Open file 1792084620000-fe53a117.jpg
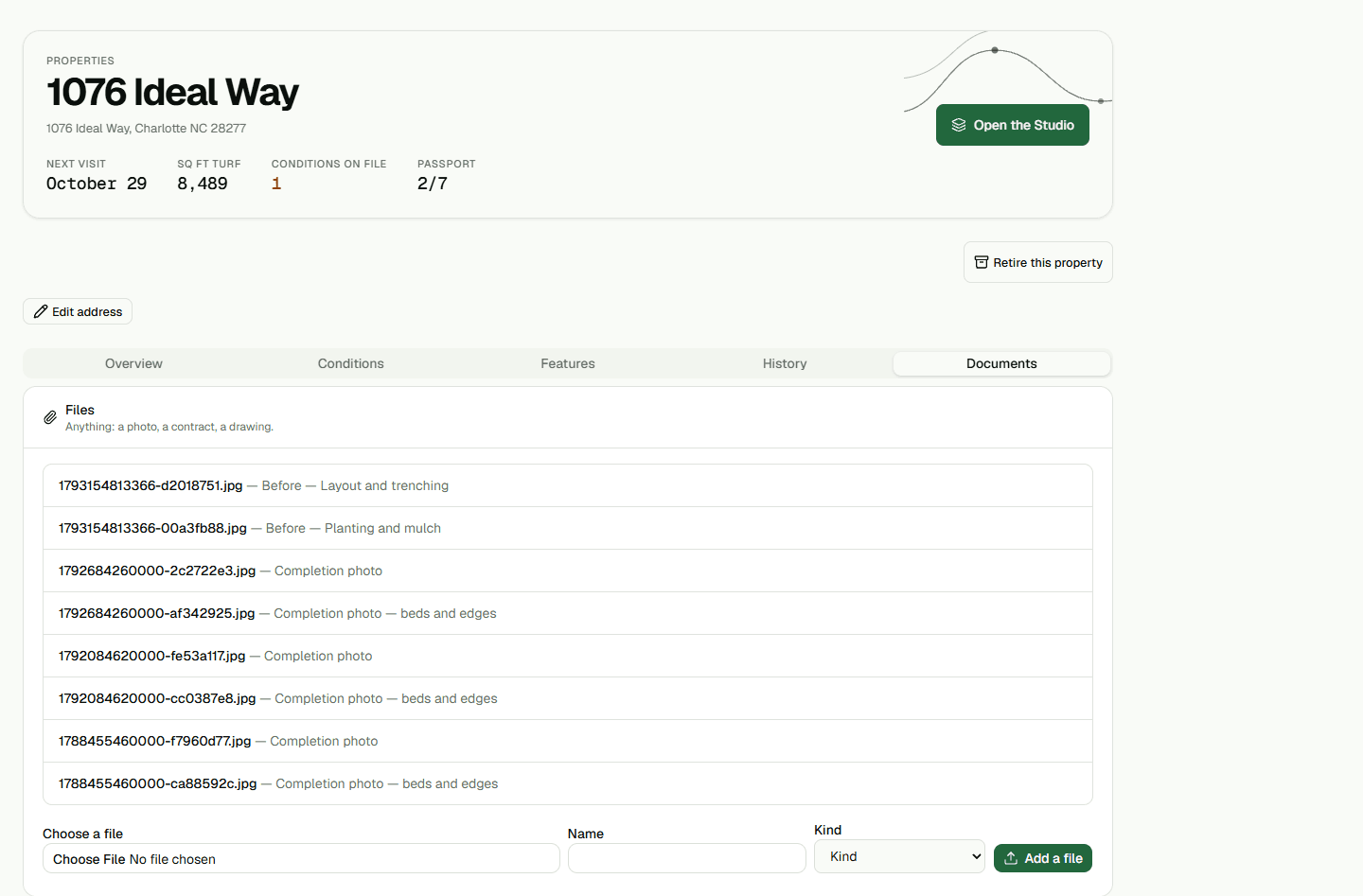 point(152,656)
